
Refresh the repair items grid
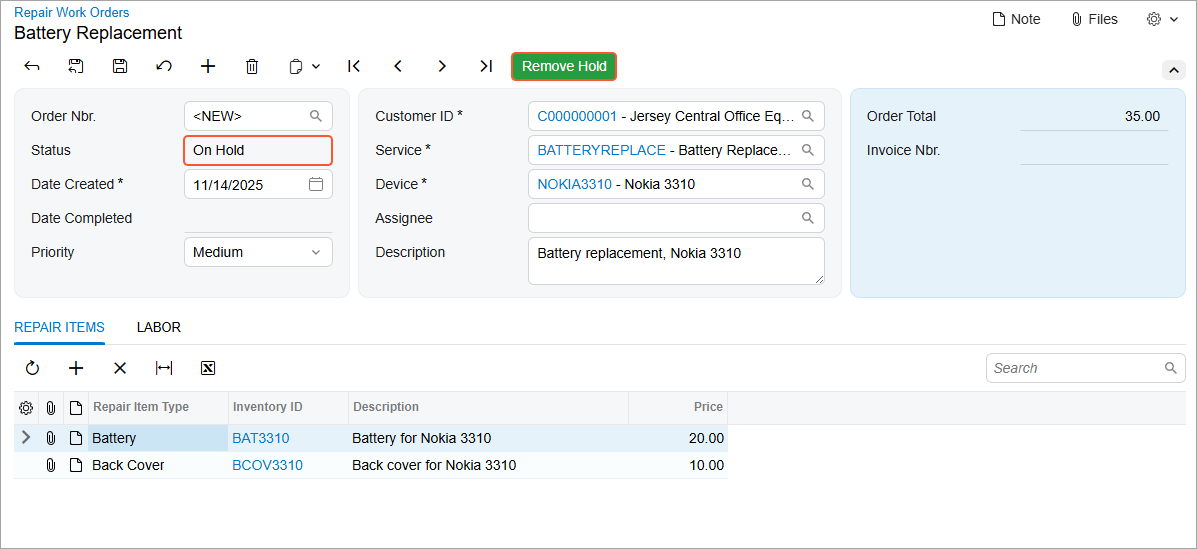(32, 368)
